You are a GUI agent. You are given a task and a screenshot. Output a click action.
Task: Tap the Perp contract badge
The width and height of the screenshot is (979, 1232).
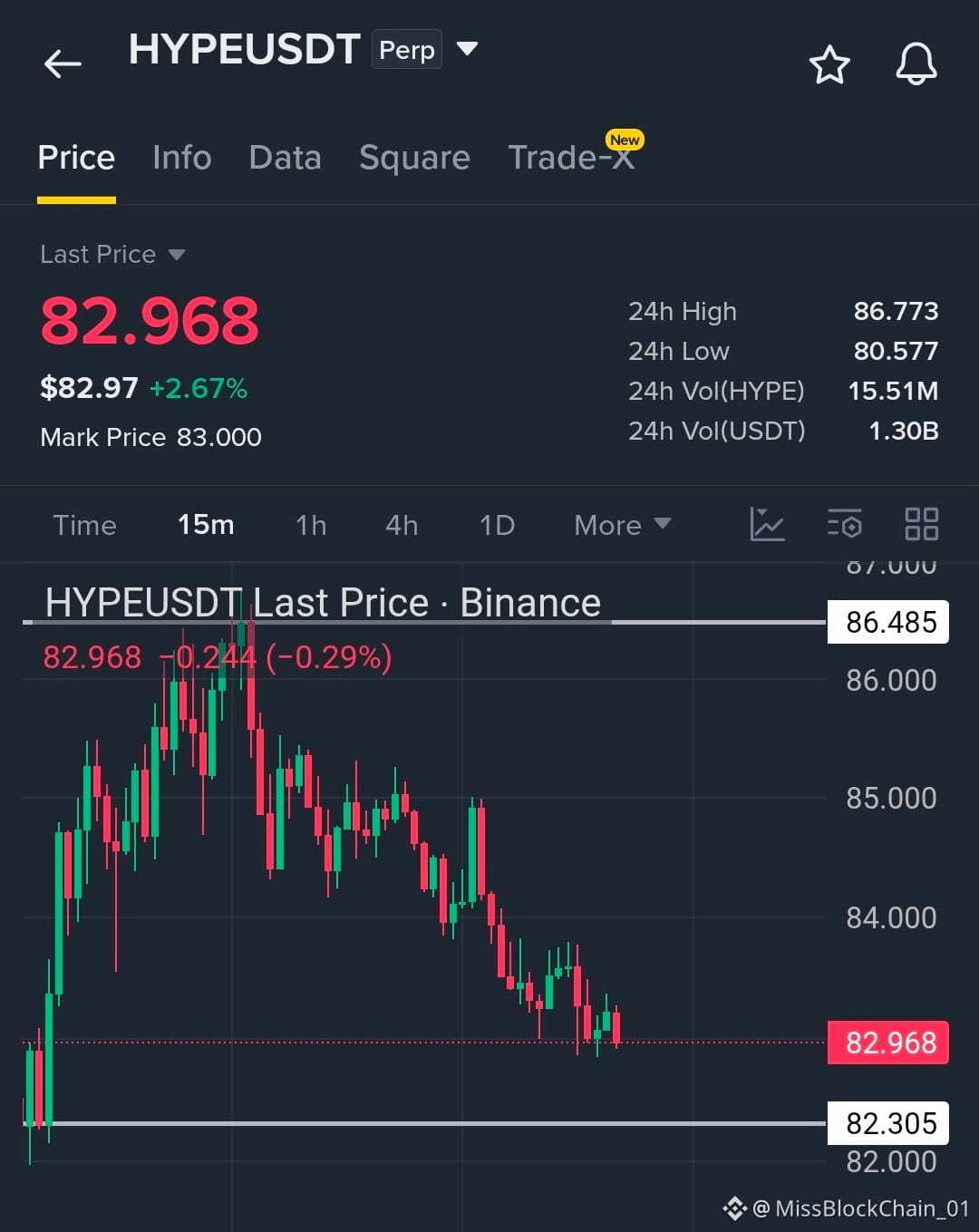(407, 50)
